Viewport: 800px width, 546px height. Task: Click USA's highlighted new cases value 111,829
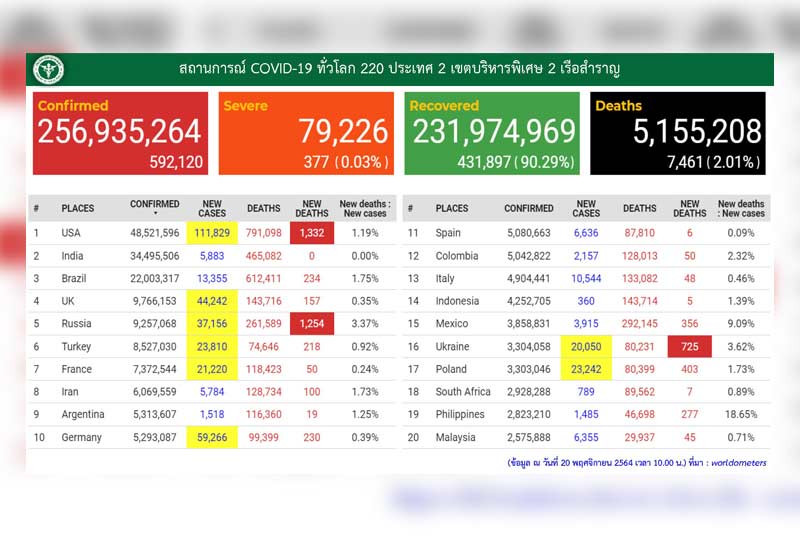212,233
